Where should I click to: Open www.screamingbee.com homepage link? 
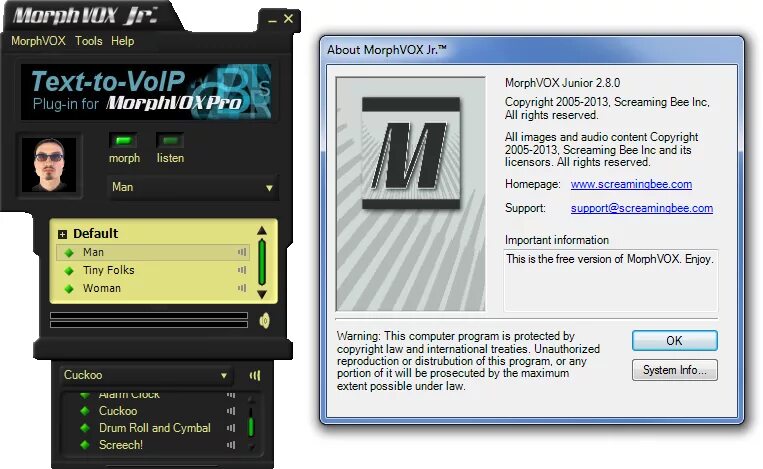click(x=631, y=184)
